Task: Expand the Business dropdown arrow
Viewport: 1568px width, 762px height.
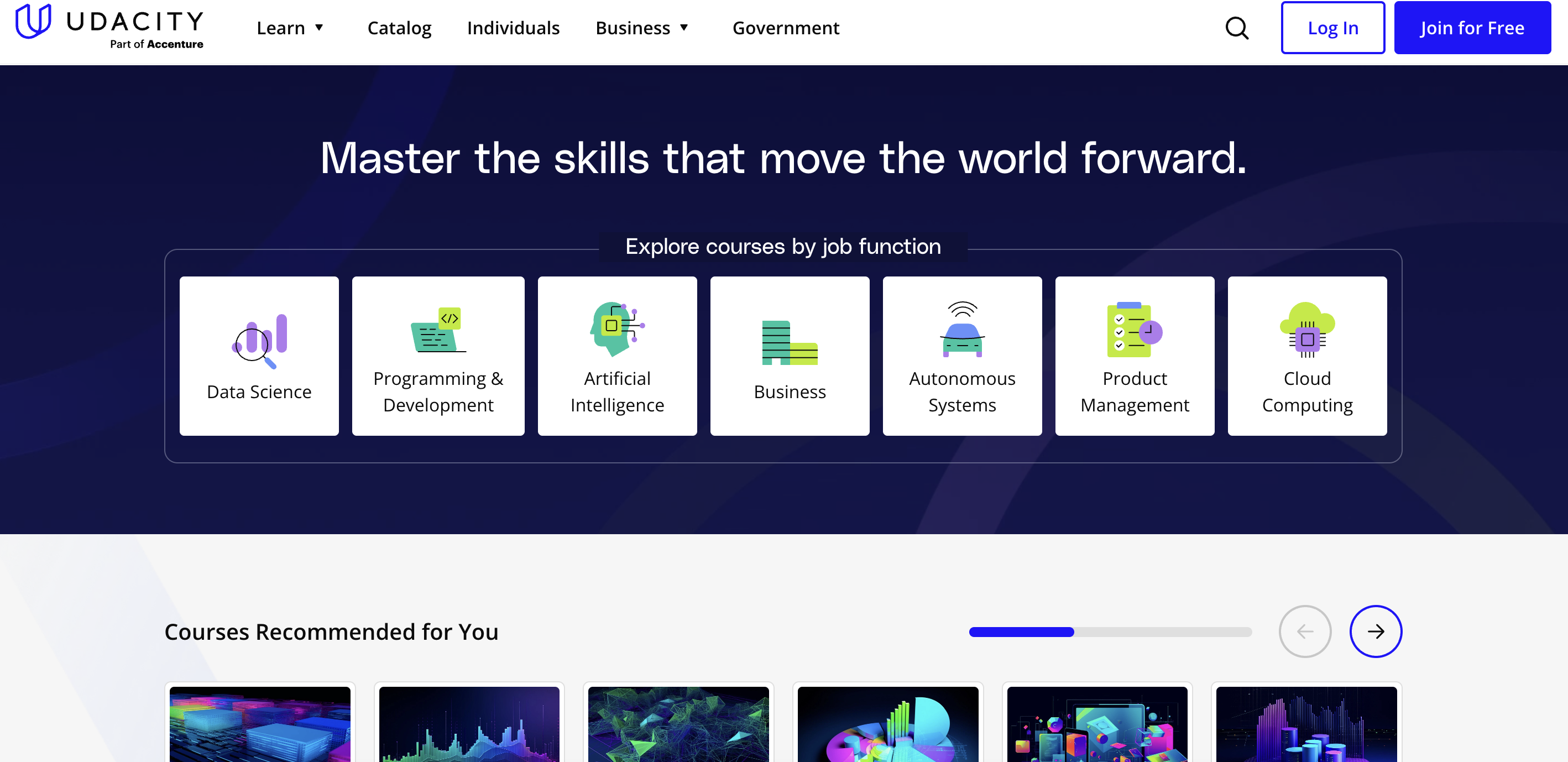Action: 683,28
